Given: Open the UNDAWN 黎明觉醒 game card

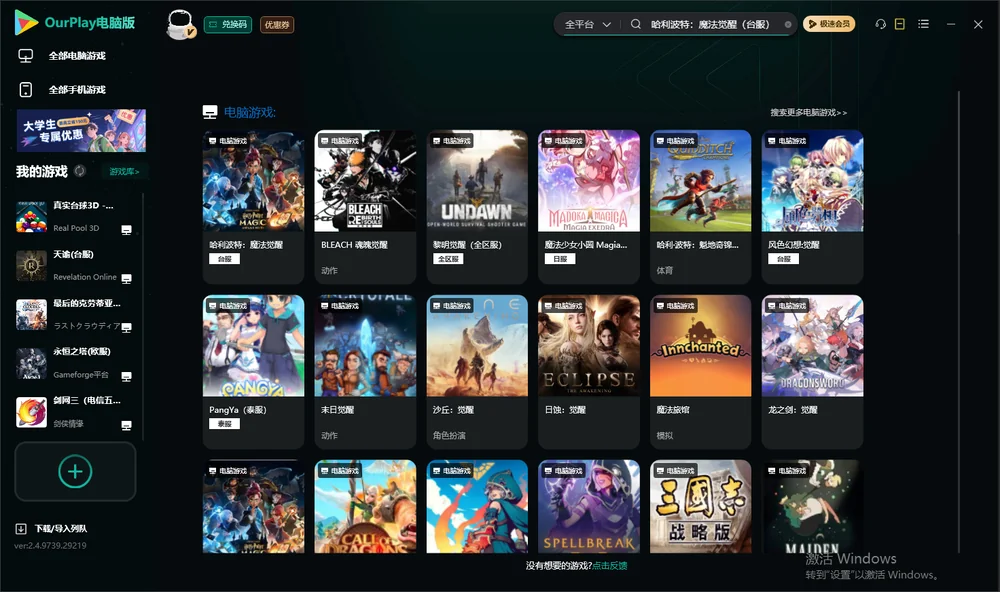Looking at the screenshot, I should pyautogui.click(x=477, y=207).
